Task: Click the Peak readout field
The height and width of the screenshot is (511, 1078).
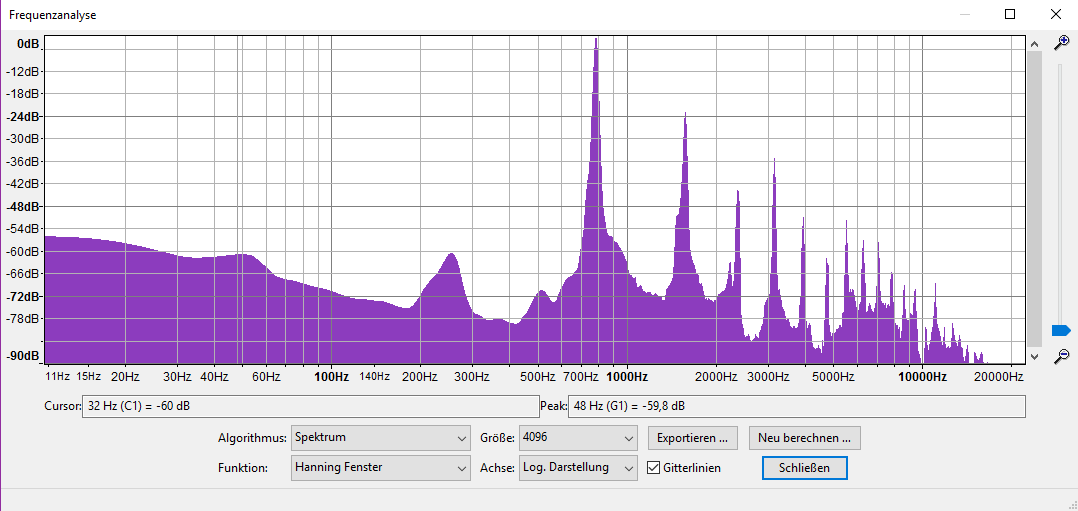Action: click(x=797, y=406)
